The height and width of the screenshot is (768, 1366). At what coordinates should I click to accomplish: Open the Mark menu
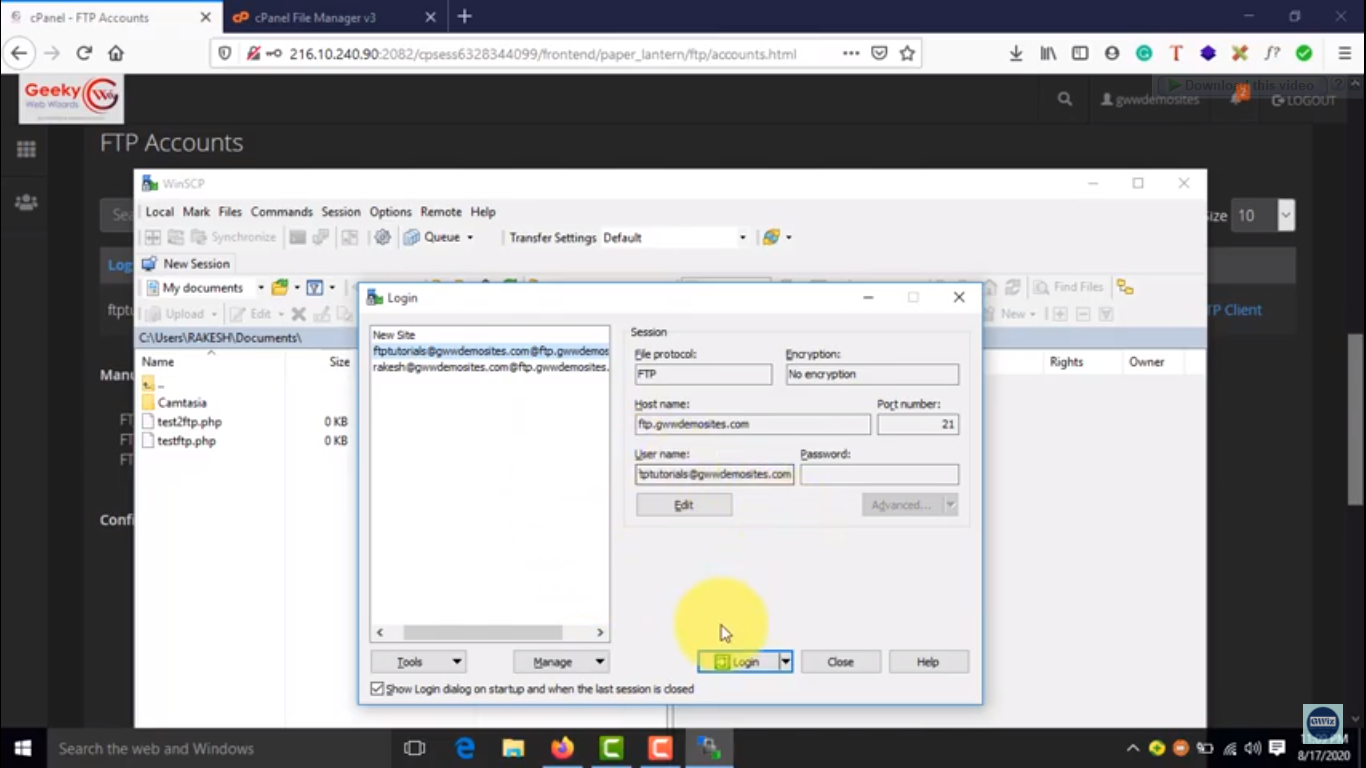[196, 212]
